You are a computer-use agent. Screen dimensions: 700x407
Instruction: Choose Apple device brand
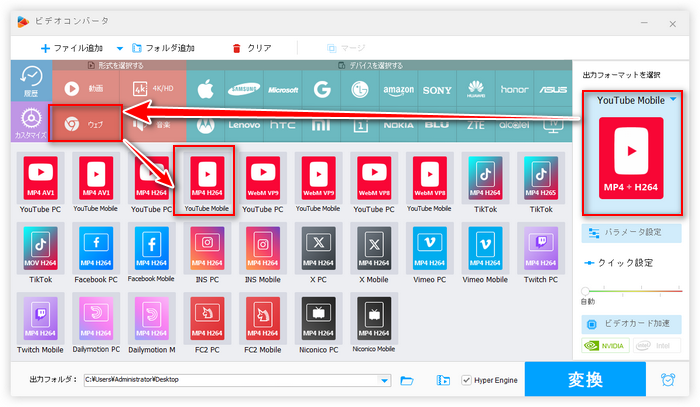206,90
